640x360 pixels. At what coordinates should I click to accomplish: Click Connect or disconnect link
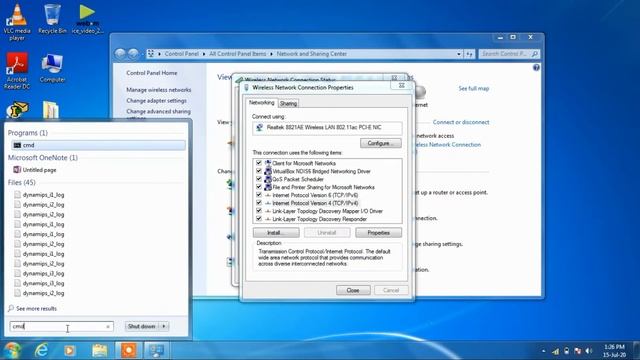[x=461, y=122]
